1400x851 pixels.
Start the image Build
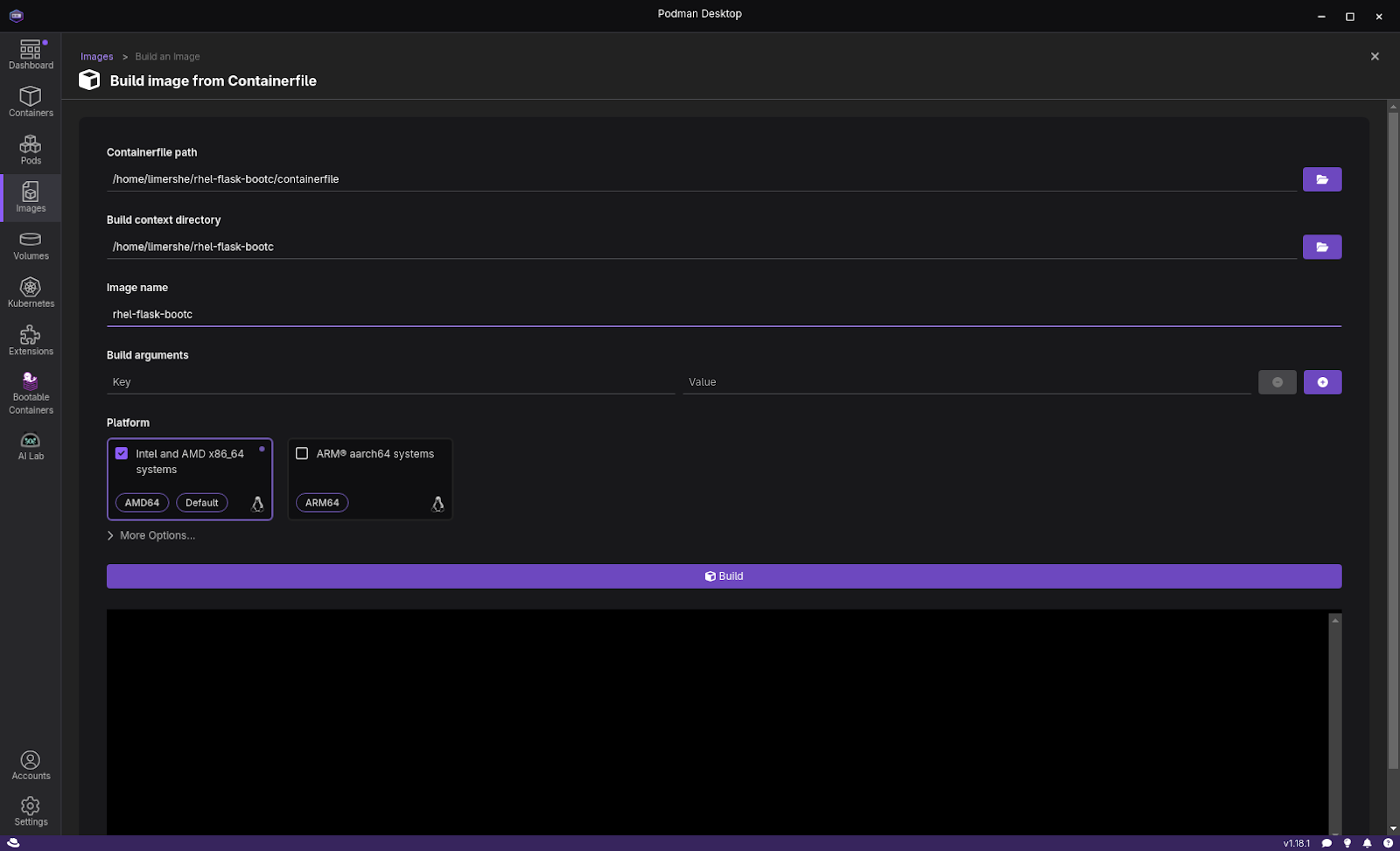(724, 576)
